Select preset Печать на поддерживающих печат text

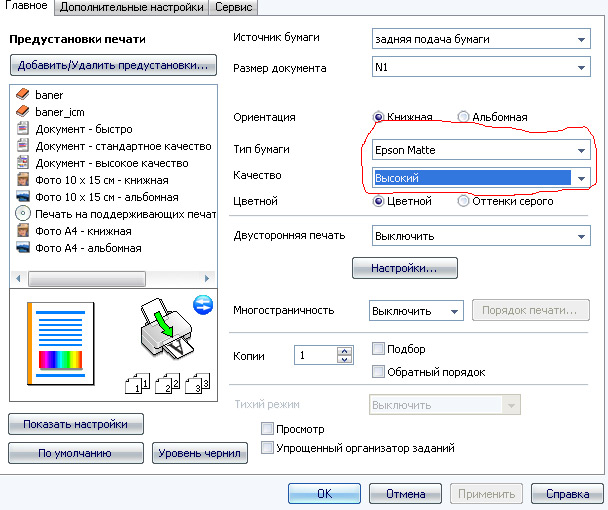coord(125,214)
